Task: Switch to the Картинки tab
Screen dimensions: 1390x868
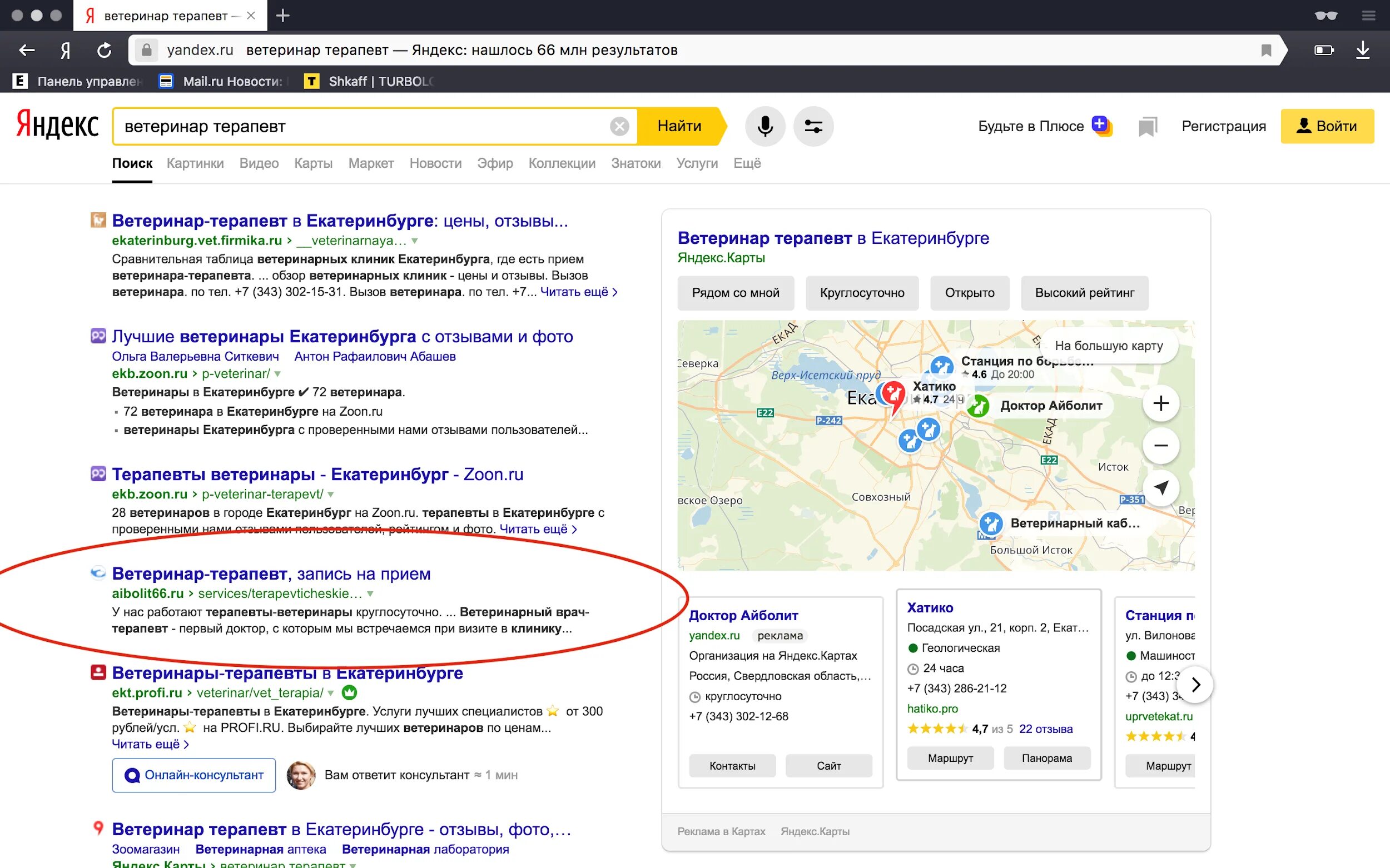Action: pyautogui.click(x=195, y=163)
